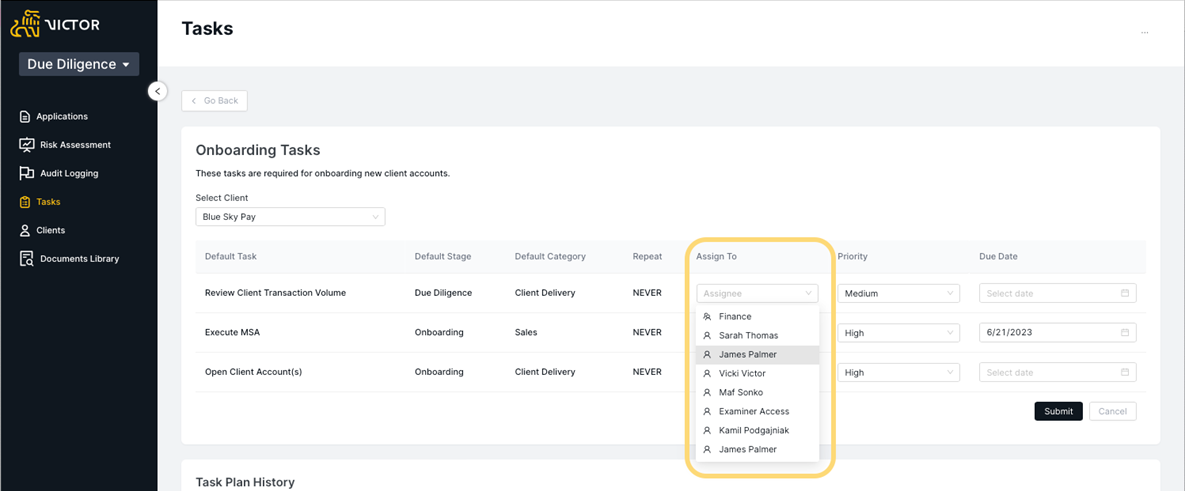Screen dimensions: 1185x491
Task: Click the Tasks clipboard icon
Action: coord(26,202)
